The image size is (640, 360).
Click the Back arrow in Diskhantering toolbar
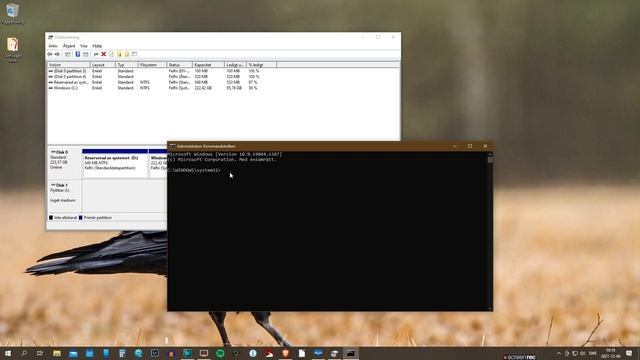(x=50, y=54)
